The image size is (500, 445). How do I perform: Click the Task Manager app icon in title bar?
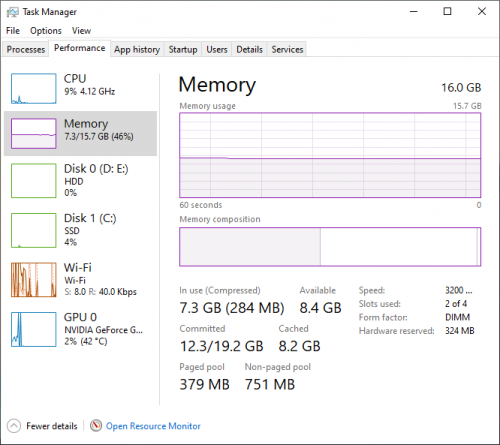13,12
